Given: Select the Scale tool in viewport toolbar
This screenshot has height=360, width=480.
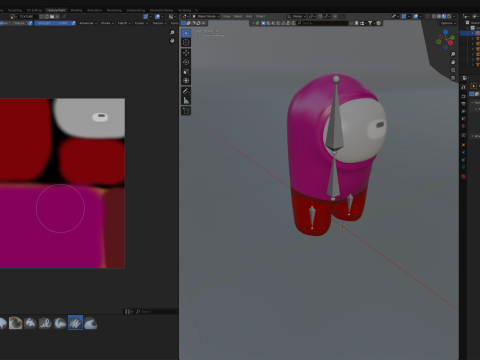Looking at the screenshot, I should coord(186,71).
